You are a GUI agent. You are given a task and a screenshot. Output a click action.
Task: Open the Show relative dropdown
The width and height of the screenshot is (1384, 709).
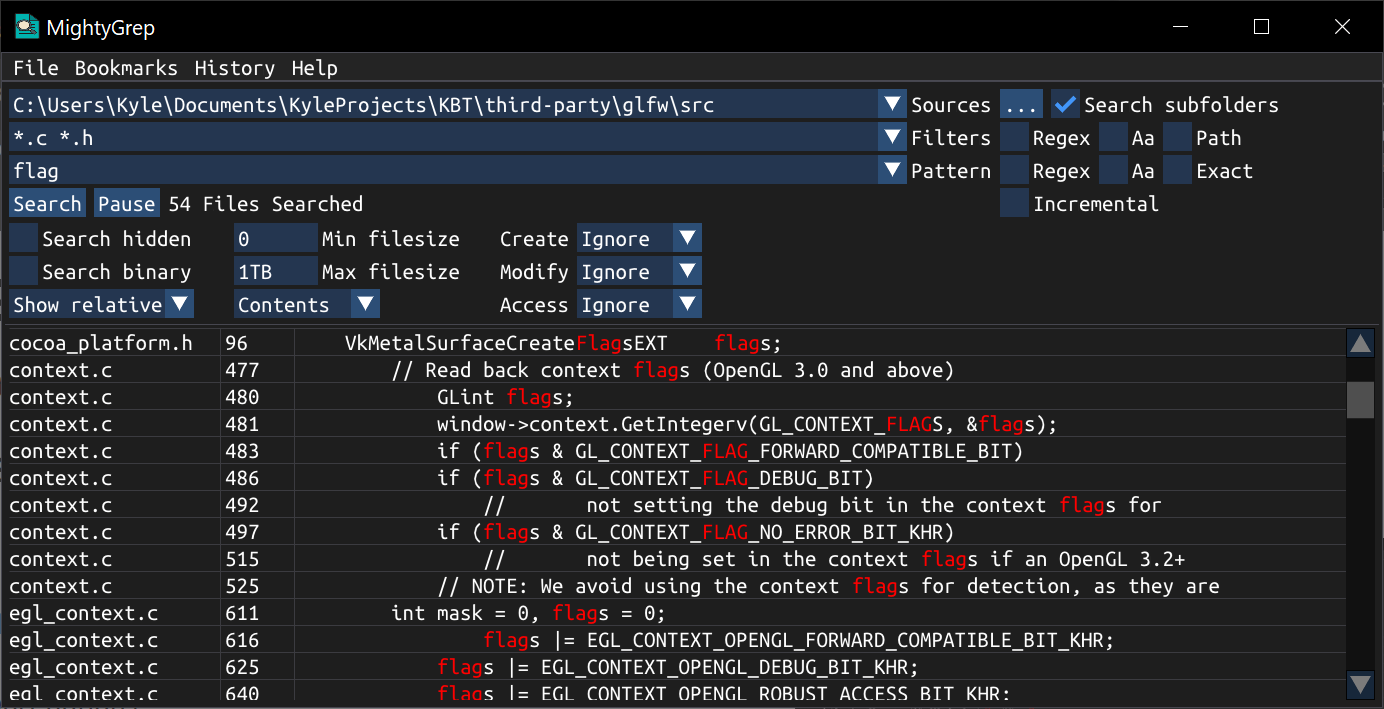(x=100, y=303)
